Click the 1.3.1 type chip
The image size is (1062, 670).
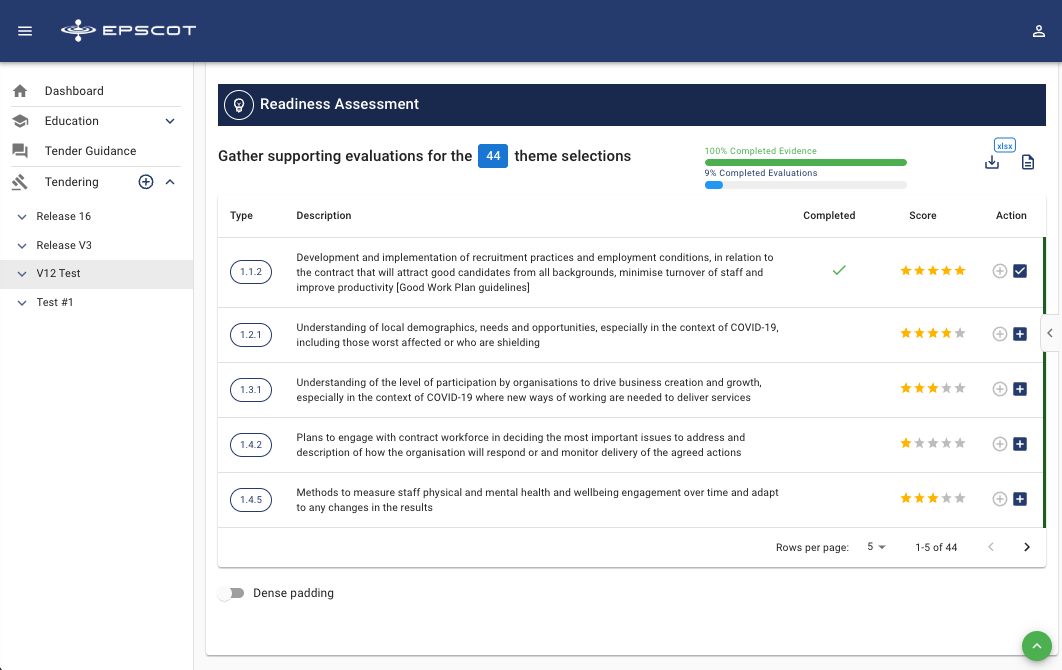point(251,390)
